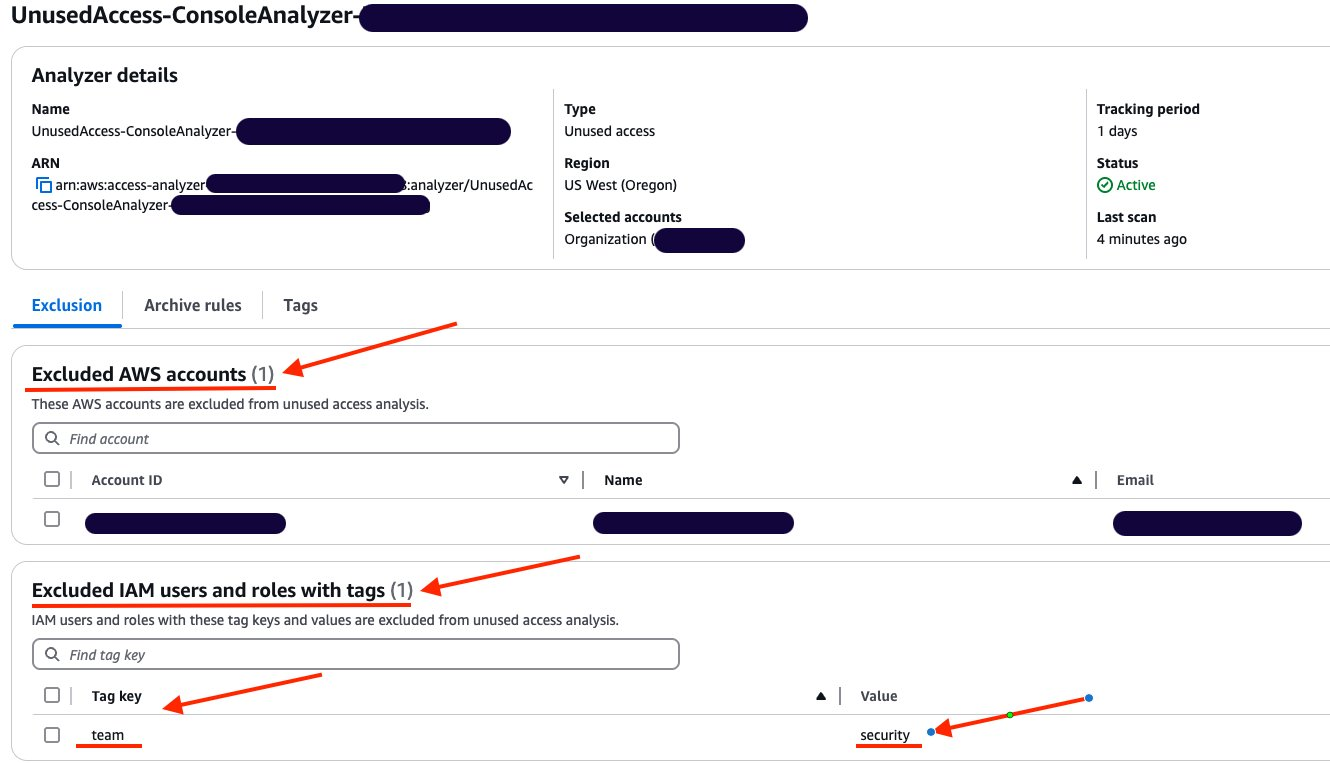Image resolution: width=1330 pixels, height=763 pixels.
Task: Open the Tags tab
Action: tap(299, 305)
